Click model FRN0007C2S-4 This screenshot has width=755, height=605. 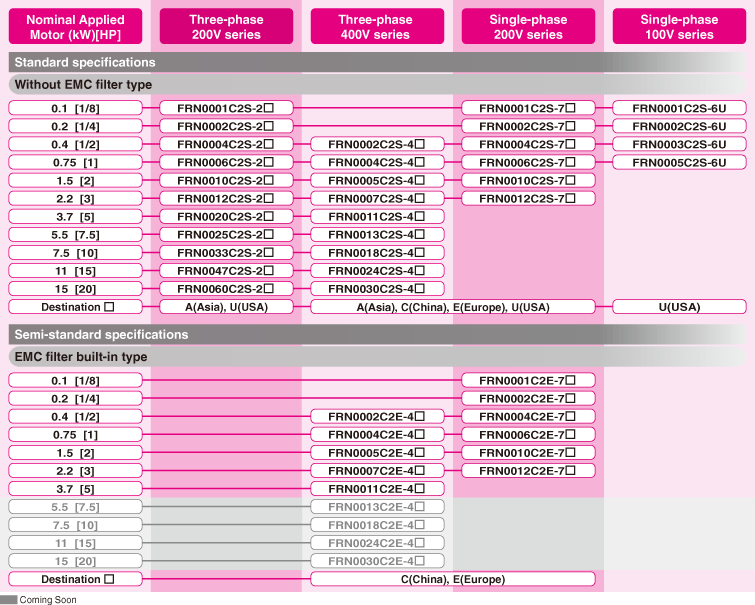[377, 198]
